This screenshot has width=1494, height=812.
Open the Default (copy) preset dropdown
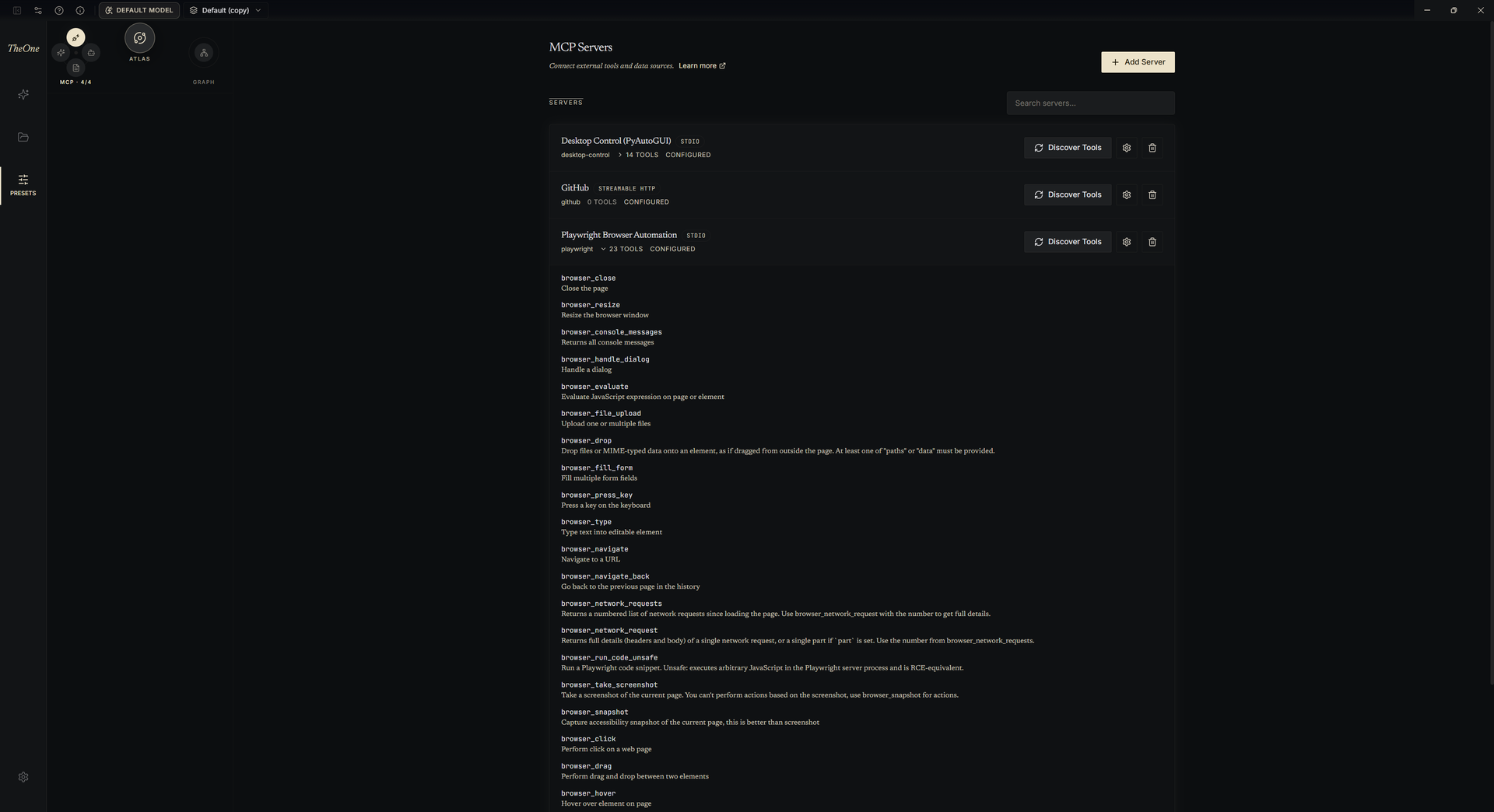click(x=226, y=10)
